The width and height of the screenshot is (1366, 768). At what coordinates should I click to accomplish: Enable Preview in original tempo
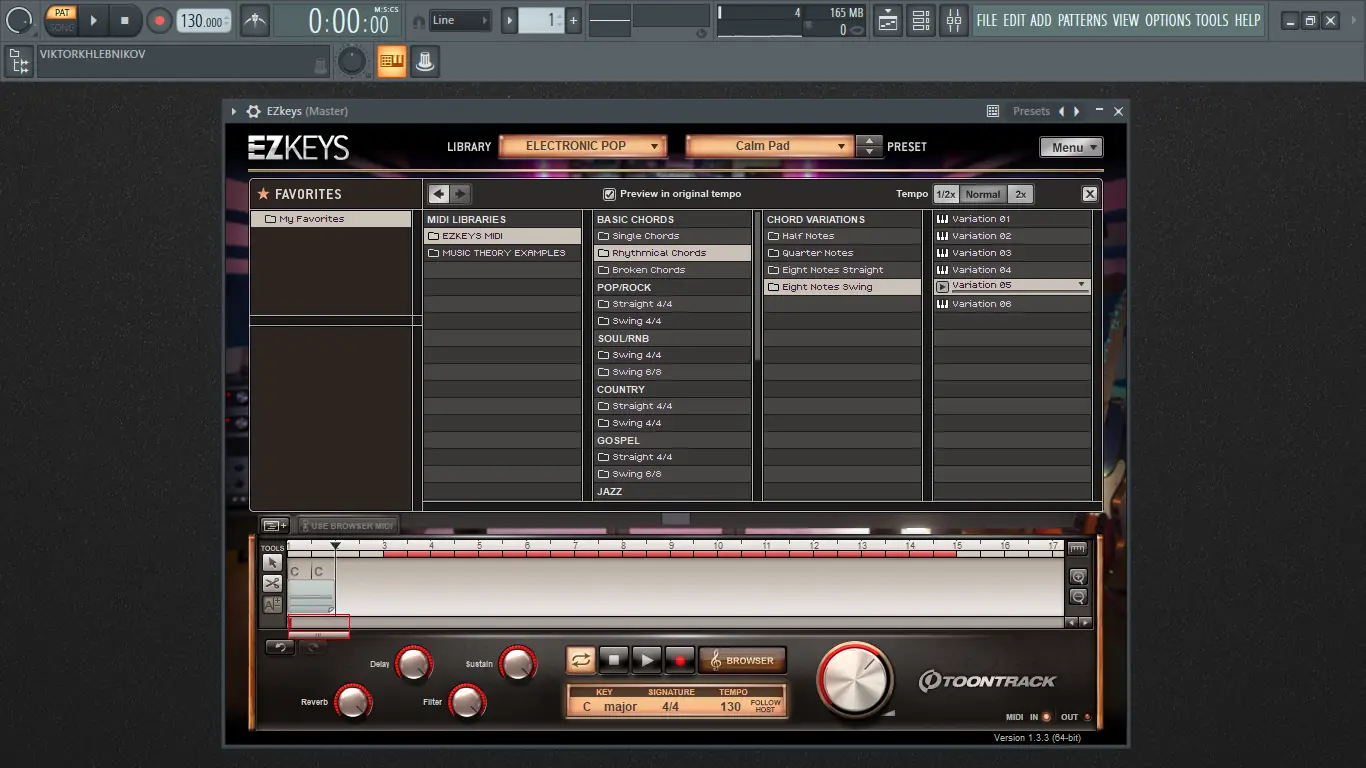tap(609, 194)
